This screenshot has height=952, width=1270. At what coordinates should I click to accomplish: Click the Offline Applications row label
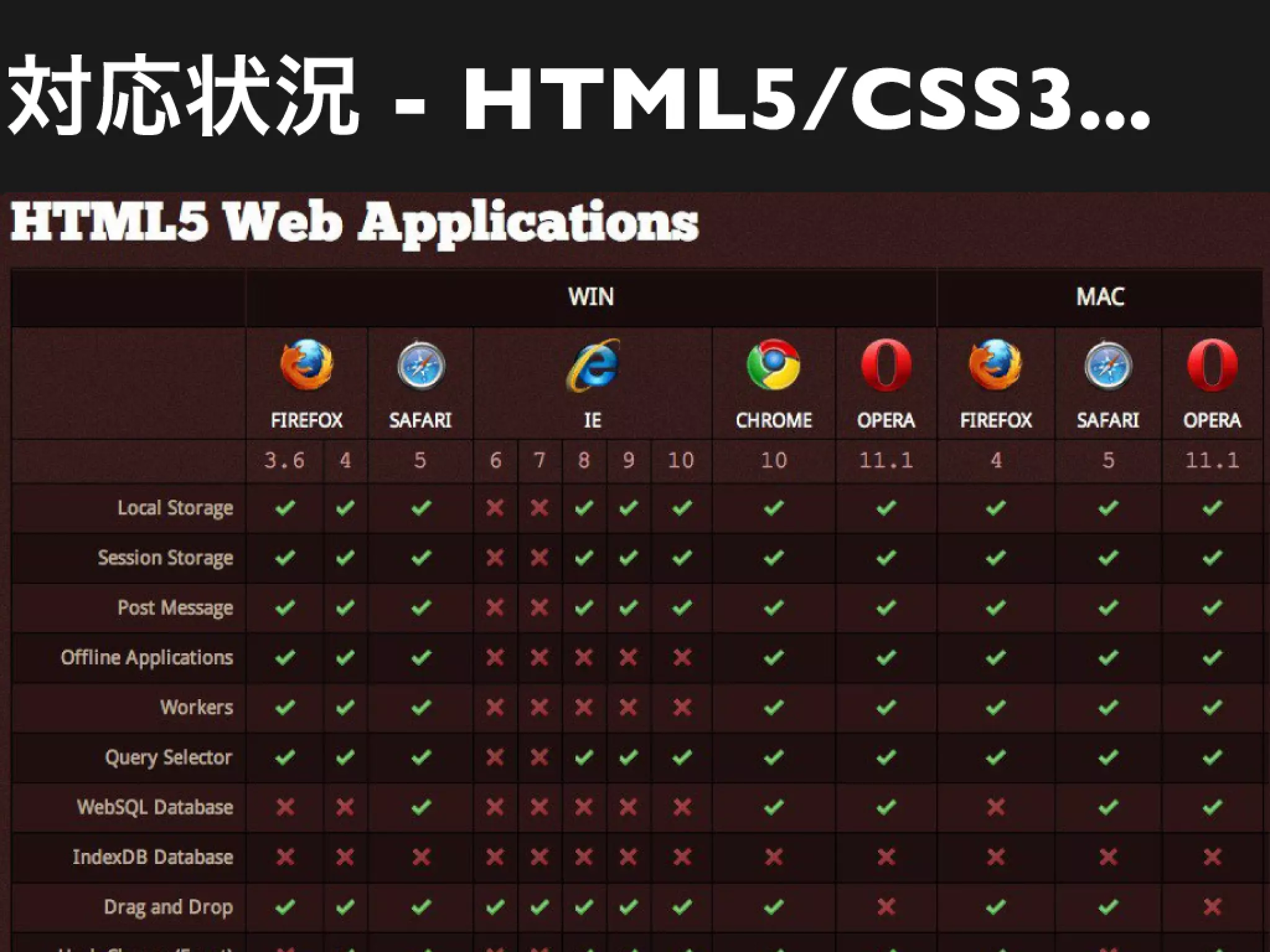tap(147, 657)
